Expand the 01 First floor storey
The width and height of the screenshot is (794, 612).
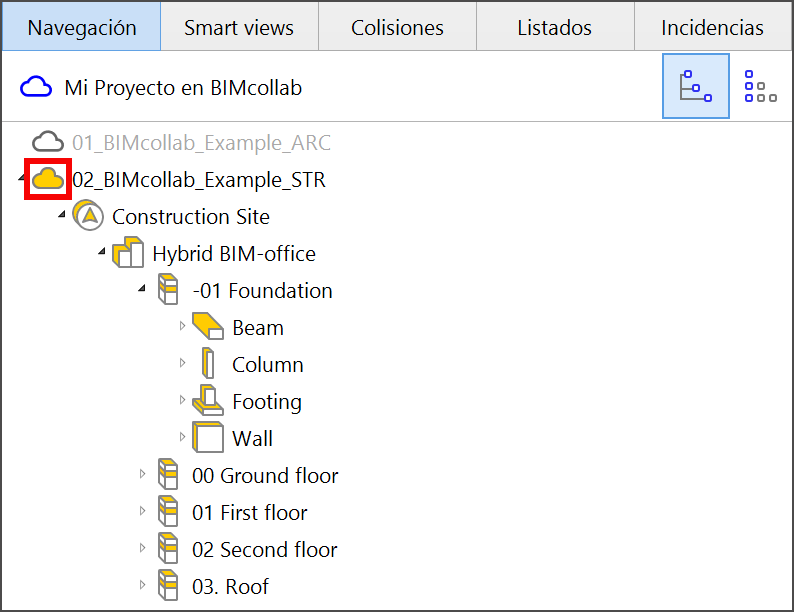click(x=142, y=511)
